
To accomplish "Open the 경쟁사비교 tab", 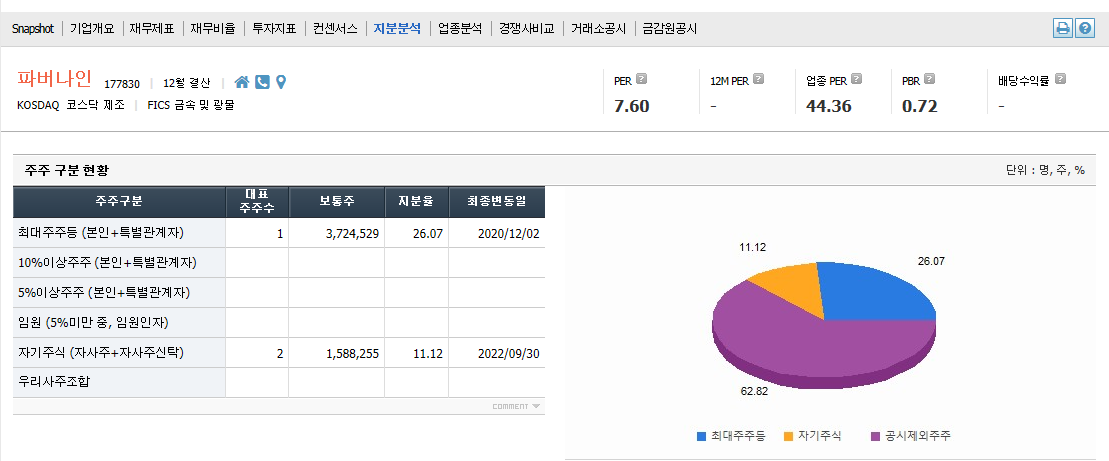I will click(x=526, y=29).
